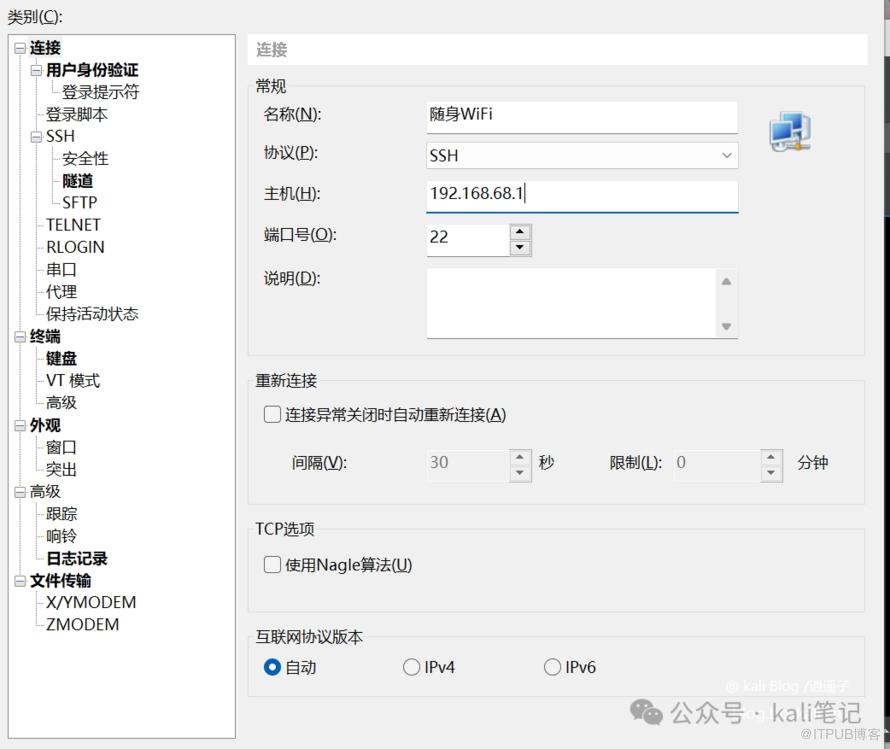Open the 协议 SSH dropdown

point(726,156)
